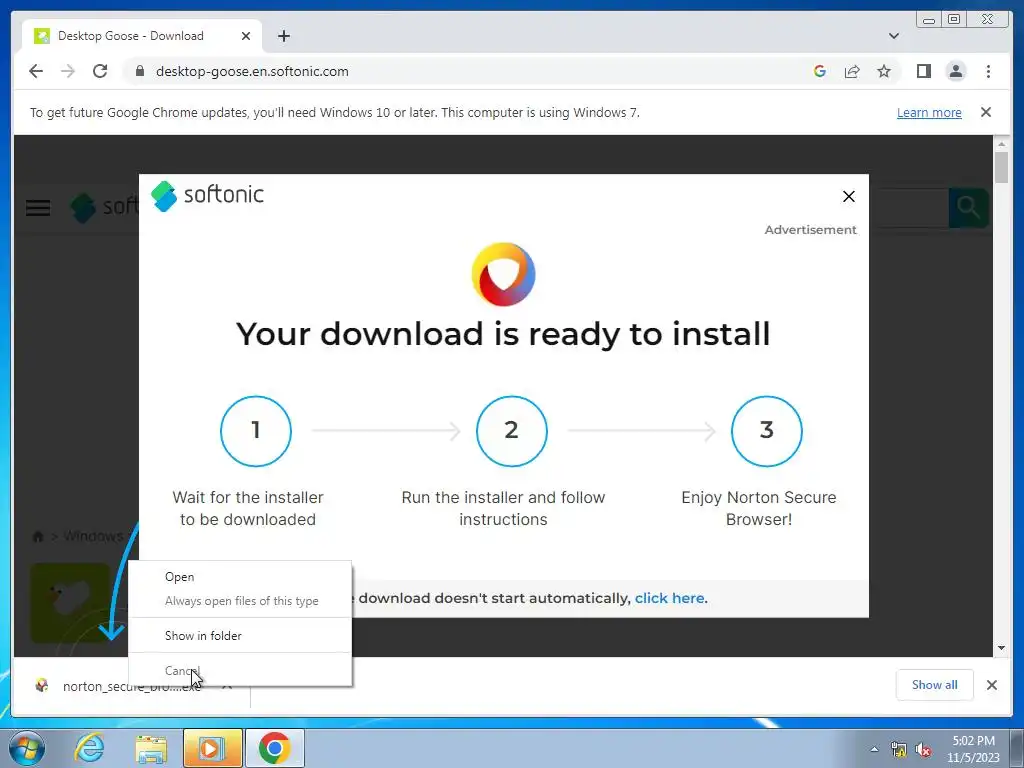Open Chrome's three-dot menu

[988, 71]
